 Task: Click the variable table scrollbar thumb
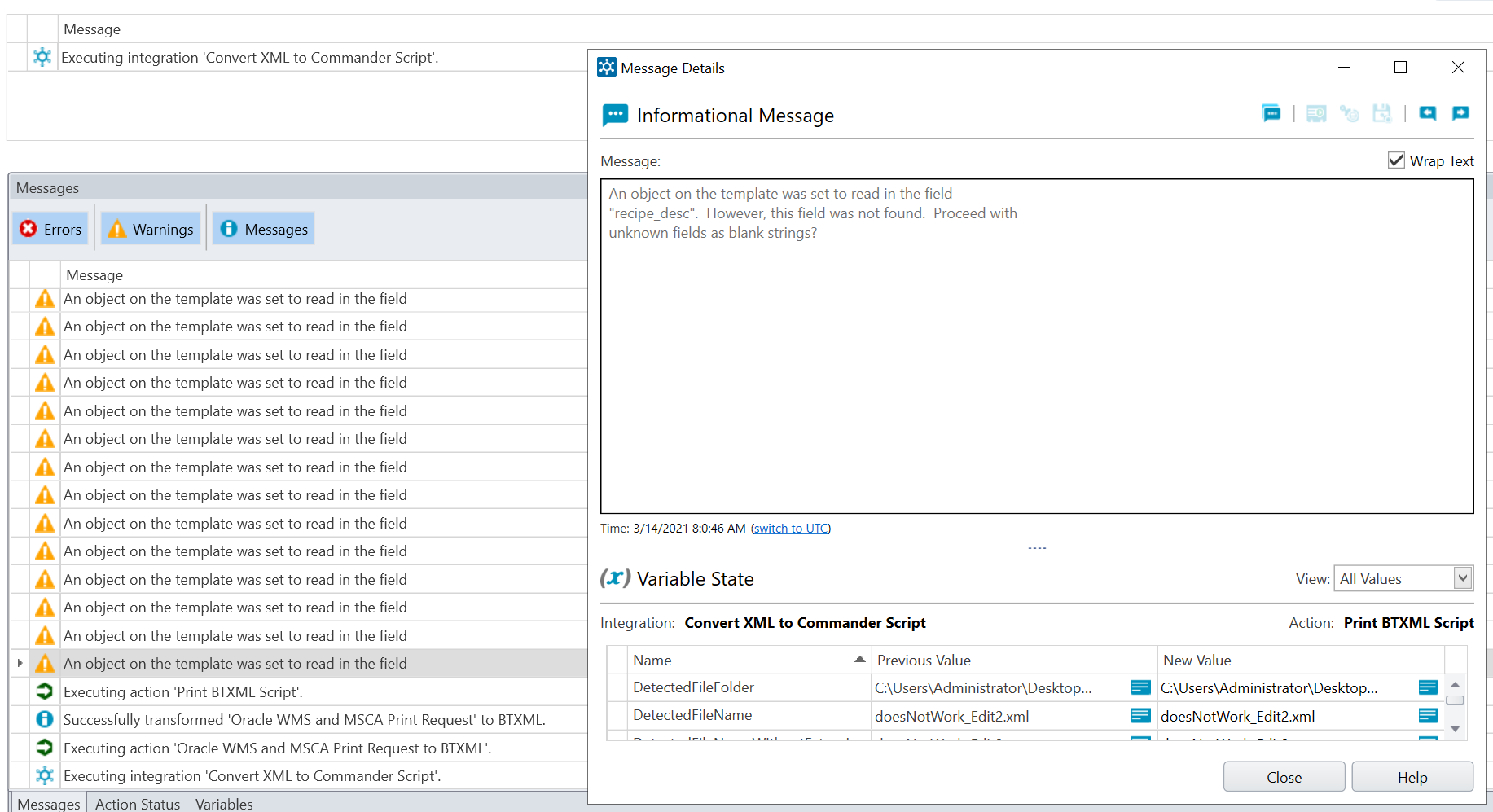1455,700
